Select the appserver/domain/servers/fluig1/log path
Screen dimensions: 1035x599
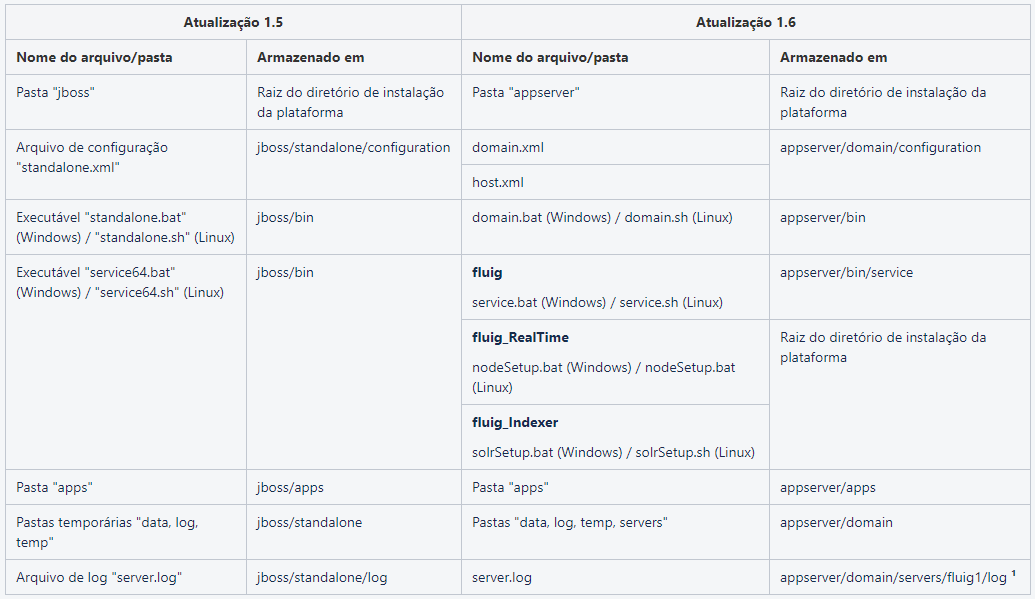[x=893, y=578]
